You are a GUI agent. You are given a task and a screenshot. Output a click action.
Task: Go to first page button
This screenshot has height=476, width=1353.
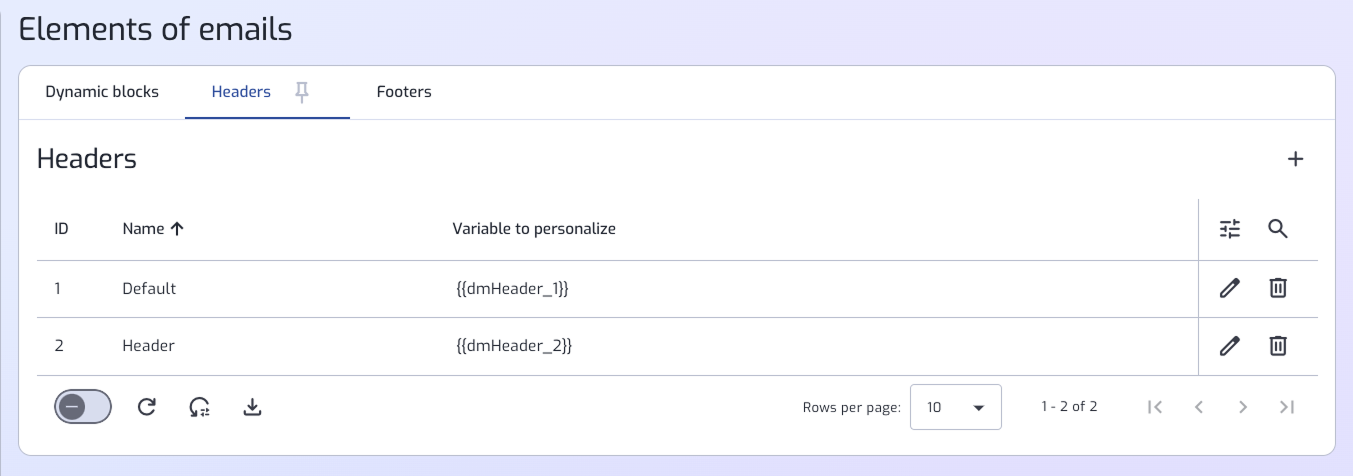point(1155,407)
